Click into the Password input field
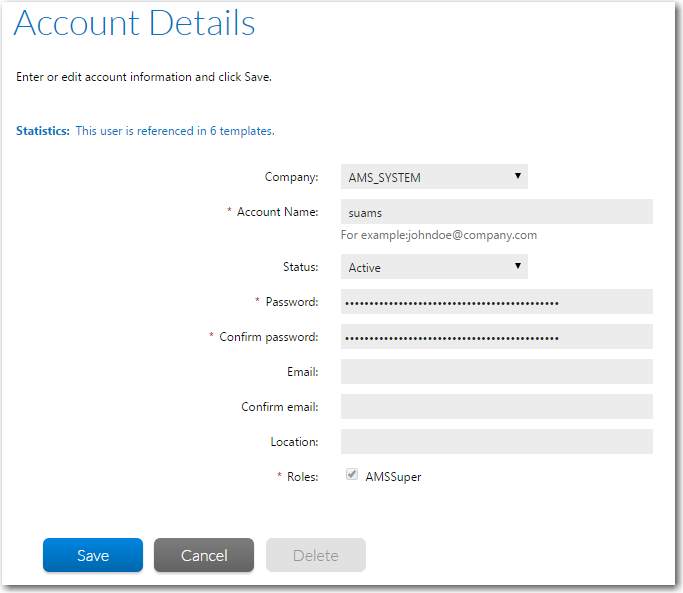Image resolution: width=683 pixels, height=593 pixels. [496, 302]
